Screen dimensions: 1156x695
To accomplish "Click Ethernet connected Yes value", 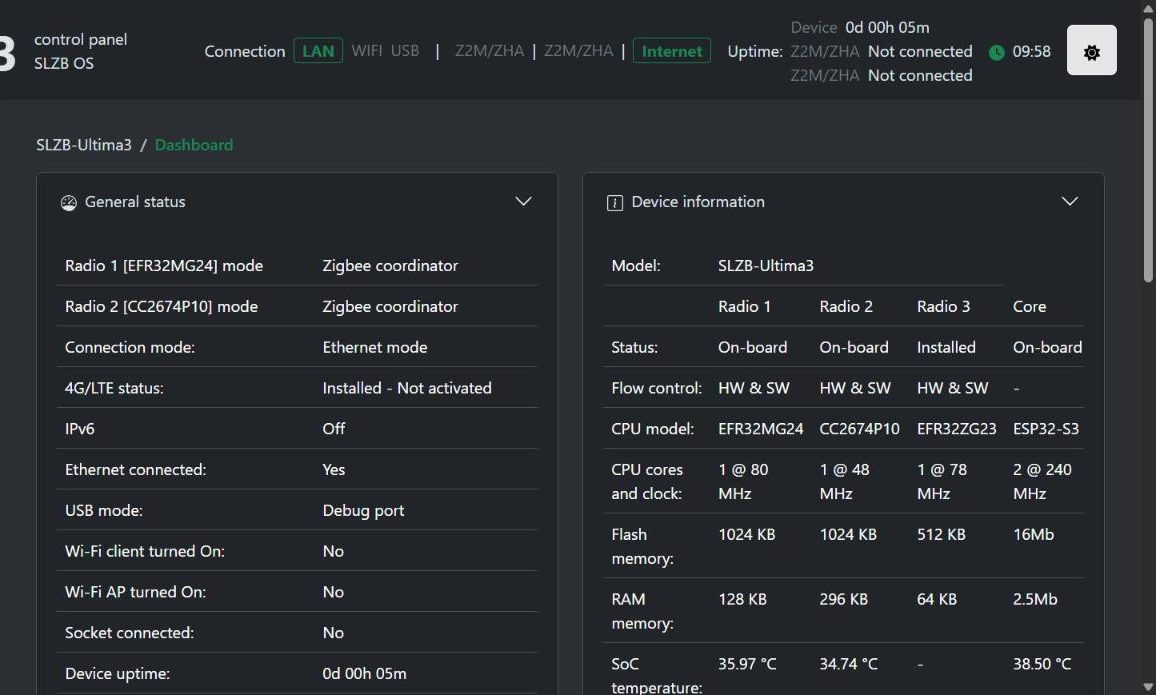I will [333, 469].
